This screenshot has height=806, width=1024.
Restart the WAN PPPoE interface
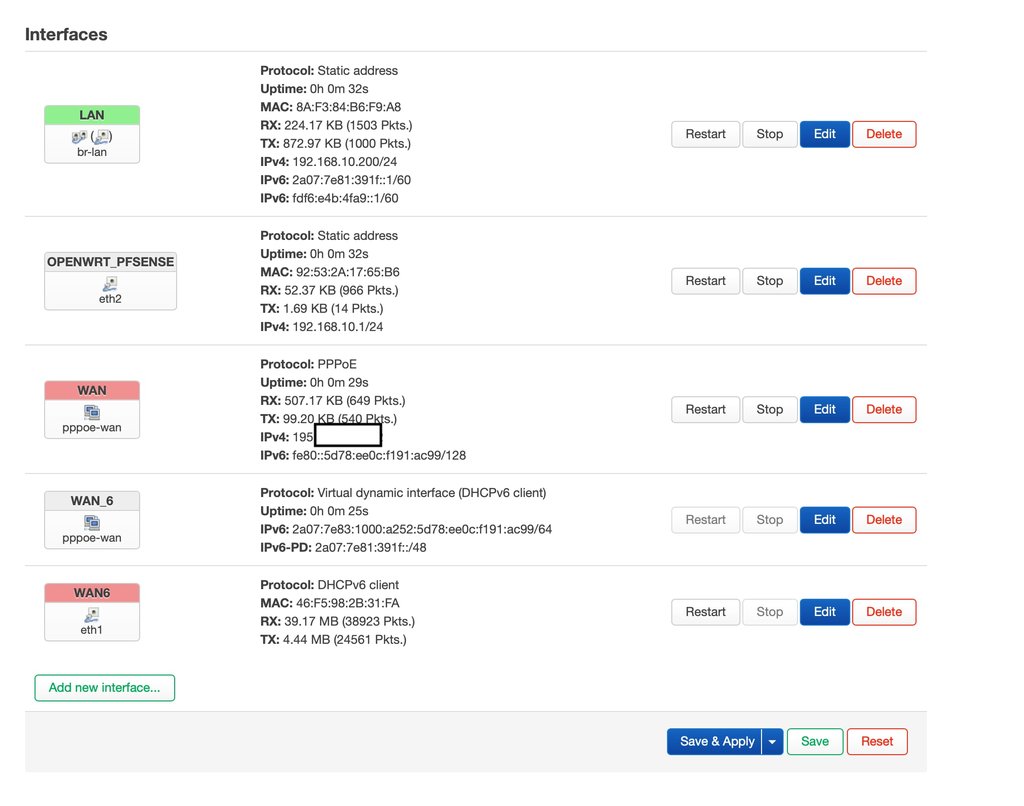pos(705,410)
